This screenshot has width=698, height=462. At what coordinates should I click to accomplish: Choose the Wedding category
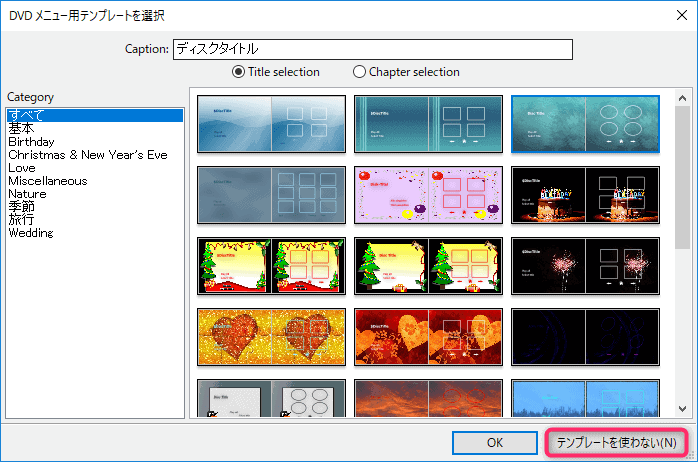(31, 233)
